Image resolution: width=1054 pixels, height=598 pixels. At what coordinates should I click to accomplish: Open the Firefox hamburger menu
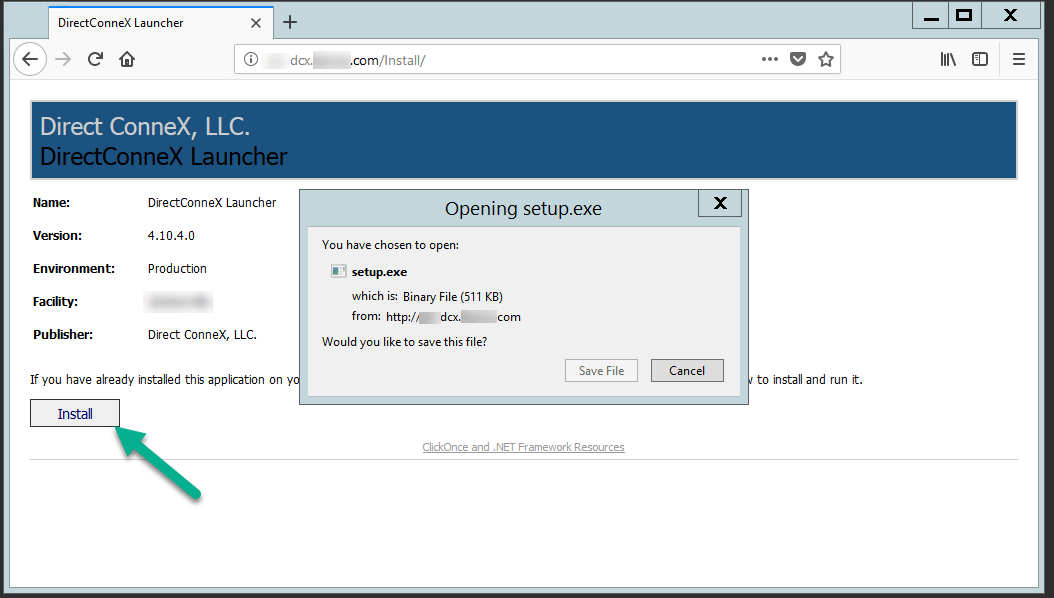1019,59
